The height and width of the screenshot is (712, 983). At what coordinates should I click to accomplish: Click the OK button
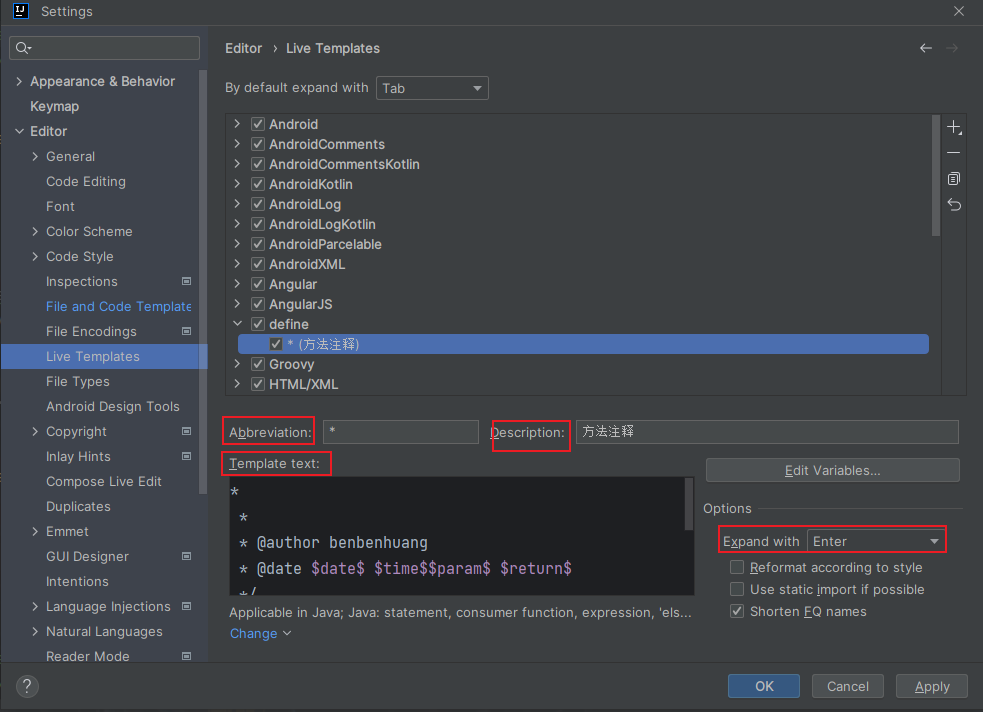pos(764,686)
